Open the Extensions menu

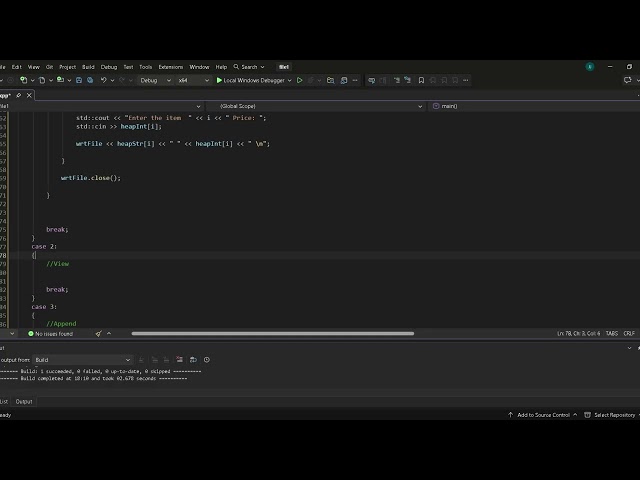[x=171, y=67]
